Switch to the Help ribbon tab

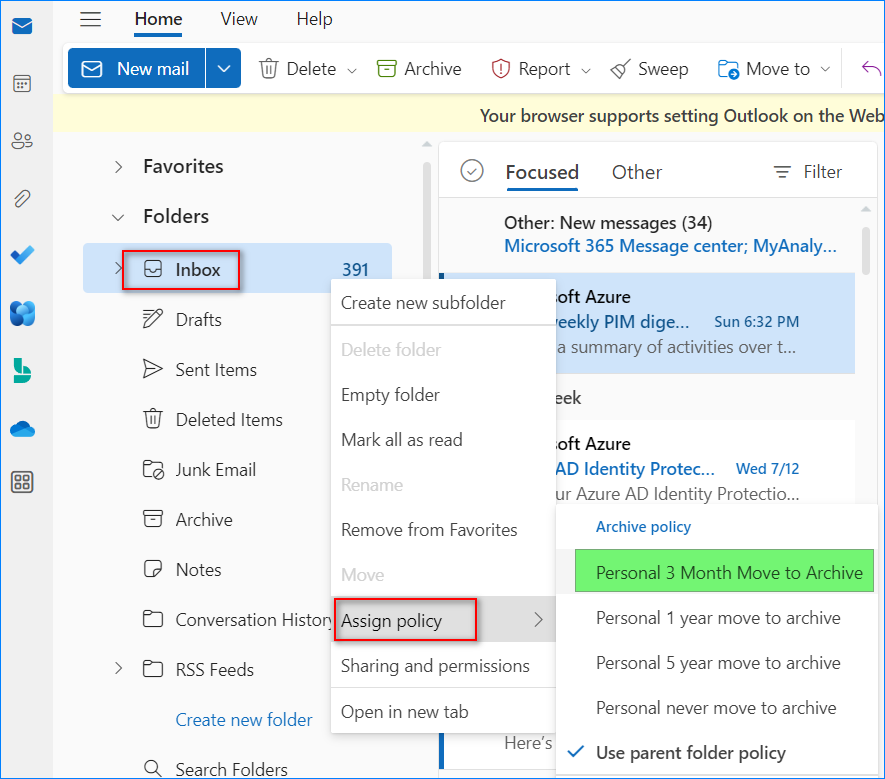314,19
